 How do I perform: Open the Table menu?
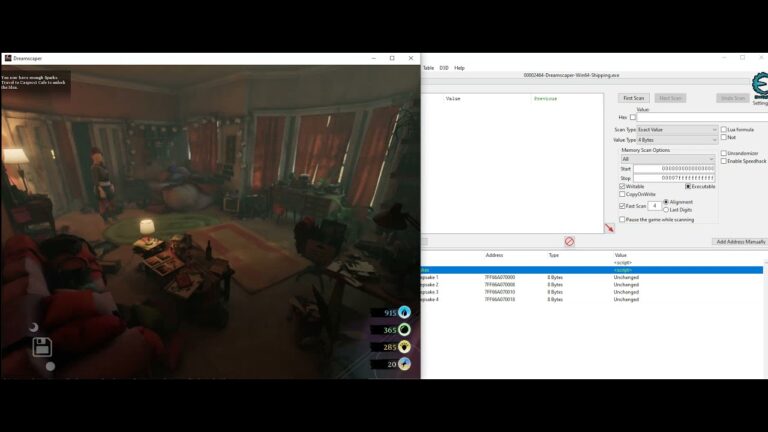tap(428, 68)
